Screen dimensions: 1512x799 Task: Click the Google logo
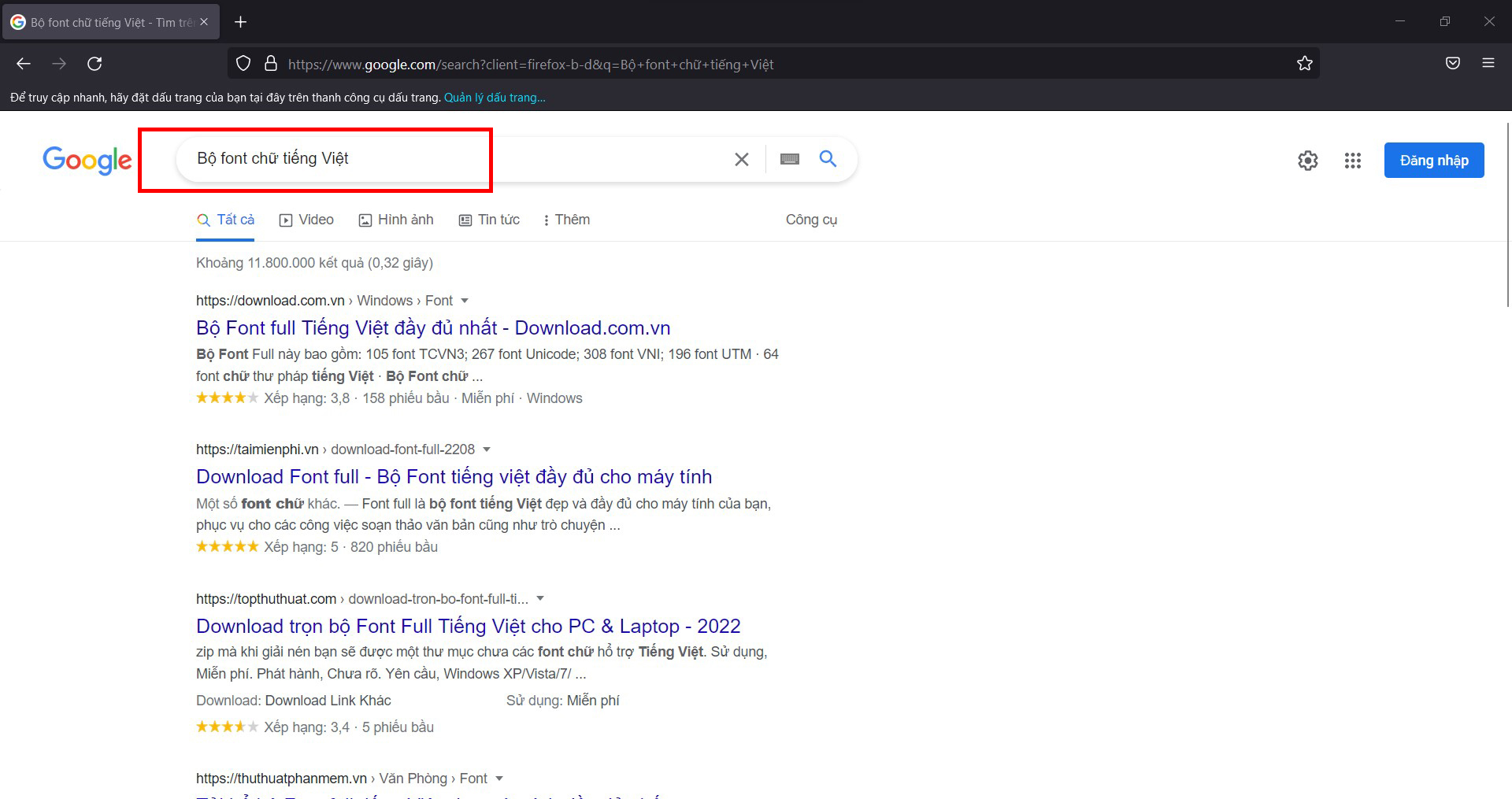pyautogui.click(x=87, y=160)
